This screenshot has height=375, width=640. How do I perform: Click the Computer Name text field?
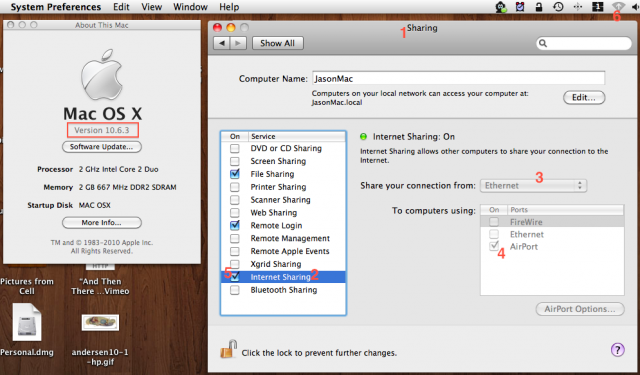click(x=458, y=78)
